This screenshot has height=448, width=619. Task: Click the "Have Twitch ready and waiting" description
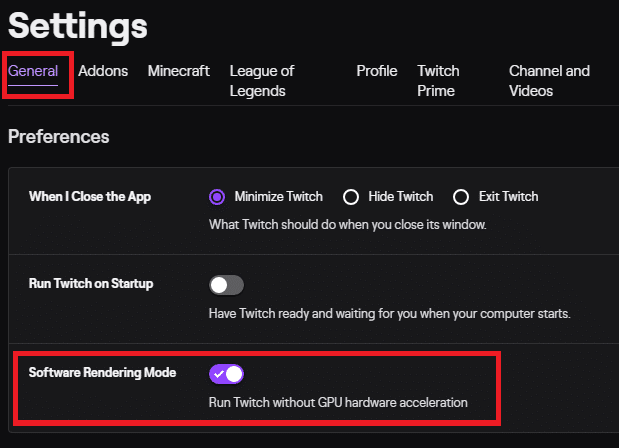389,313
